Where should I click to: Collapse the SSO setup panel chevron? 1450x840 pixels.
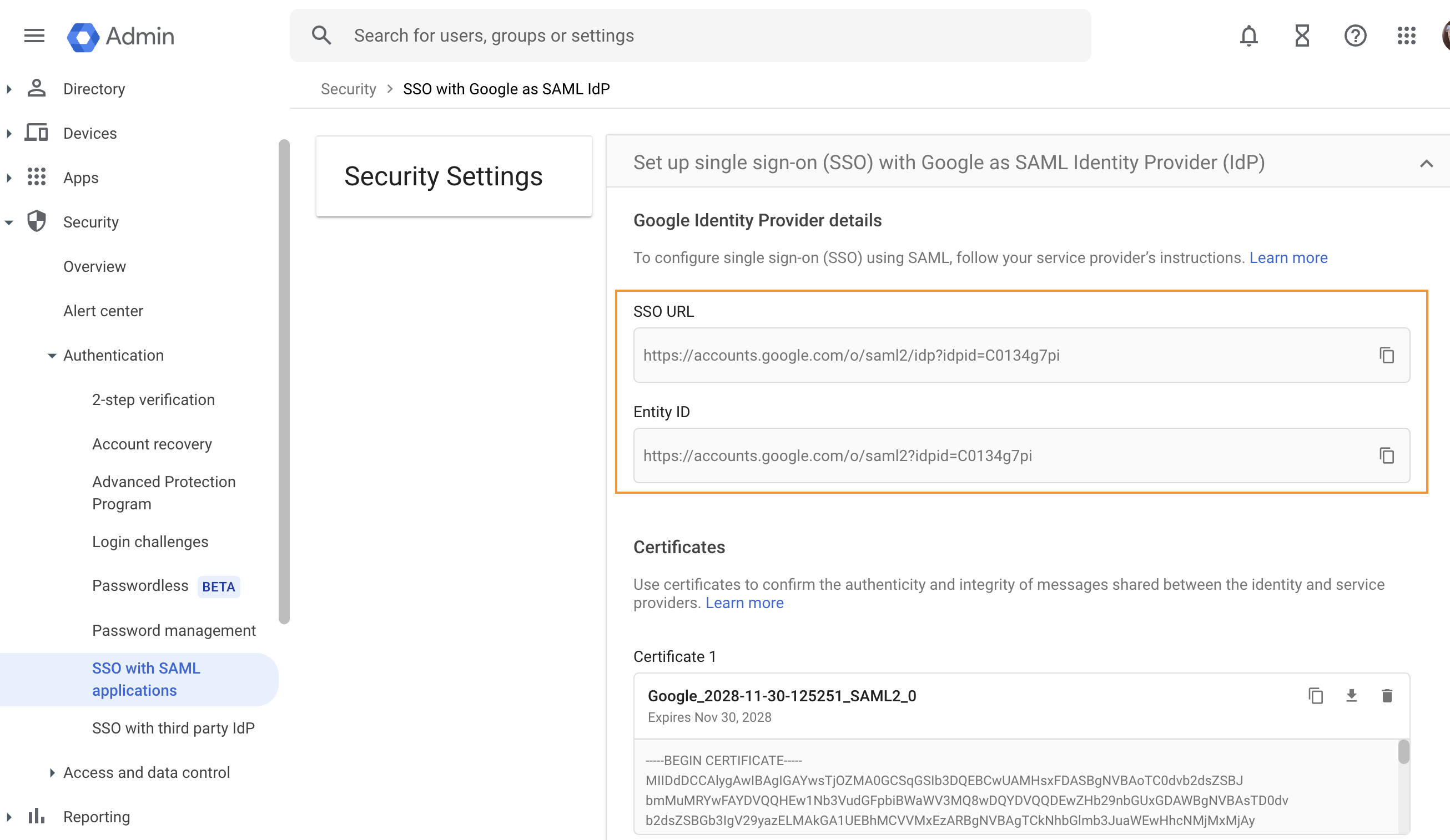click(1426, 163)
